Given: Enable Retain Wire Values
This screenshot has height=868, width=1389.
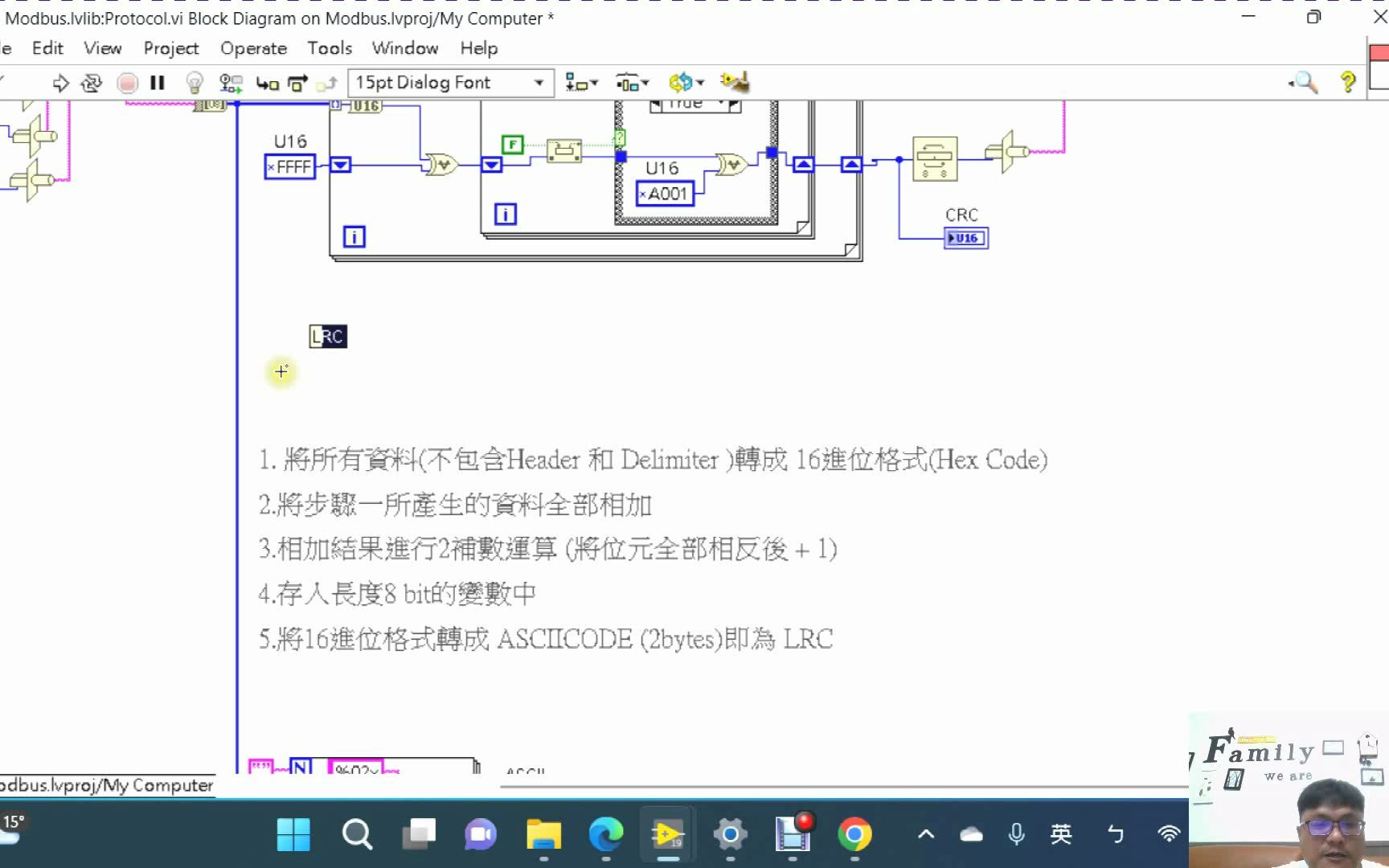Looking at the screenshot, I should [x=230, y=83].
